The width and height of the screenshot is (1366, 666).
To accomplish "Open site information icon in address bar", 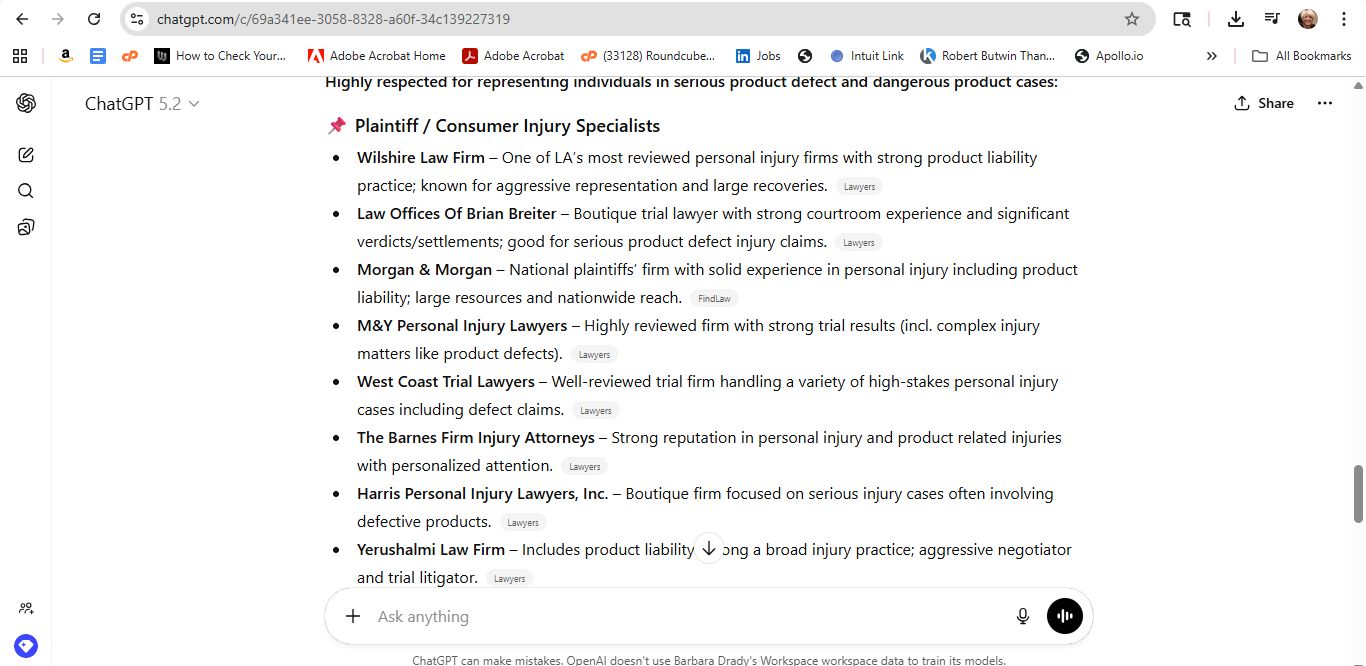I will pyautogui.click(x=137, y=19).
